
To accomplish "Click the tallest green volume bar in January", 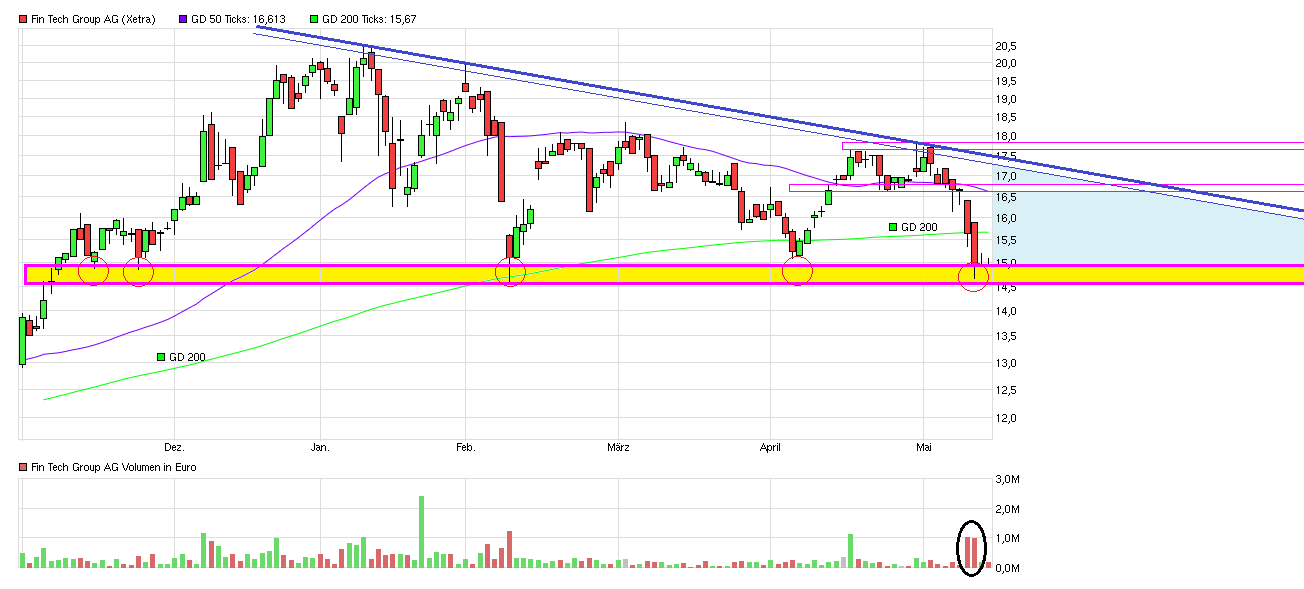I will tap(421, 531).
